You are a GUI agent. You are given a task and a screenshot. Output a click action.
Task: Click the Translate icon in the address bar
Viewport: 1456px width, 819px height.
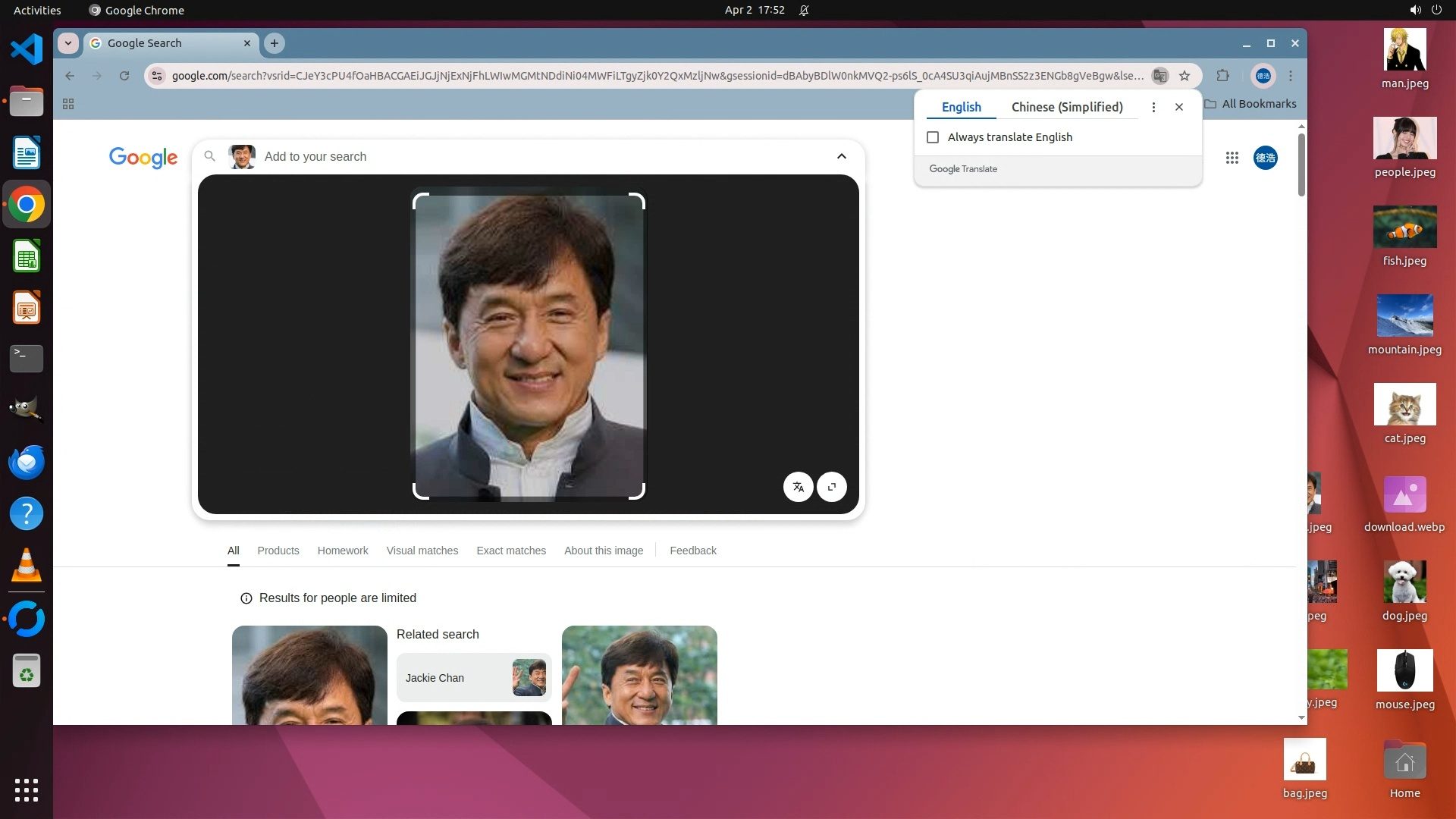(x=1159, y=76)
